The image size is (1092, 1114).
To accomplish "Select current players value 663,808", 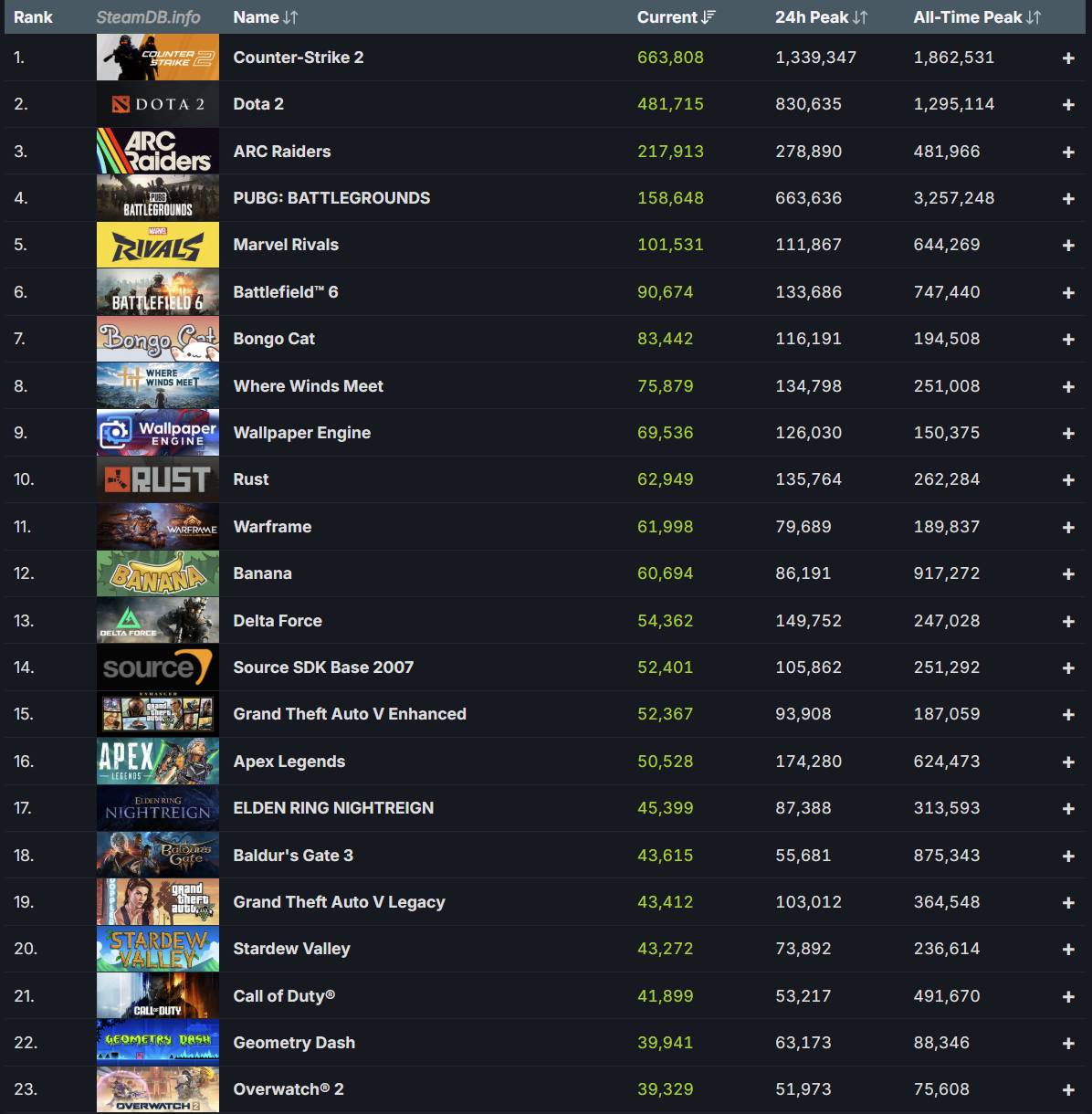I will pos(670,58).
